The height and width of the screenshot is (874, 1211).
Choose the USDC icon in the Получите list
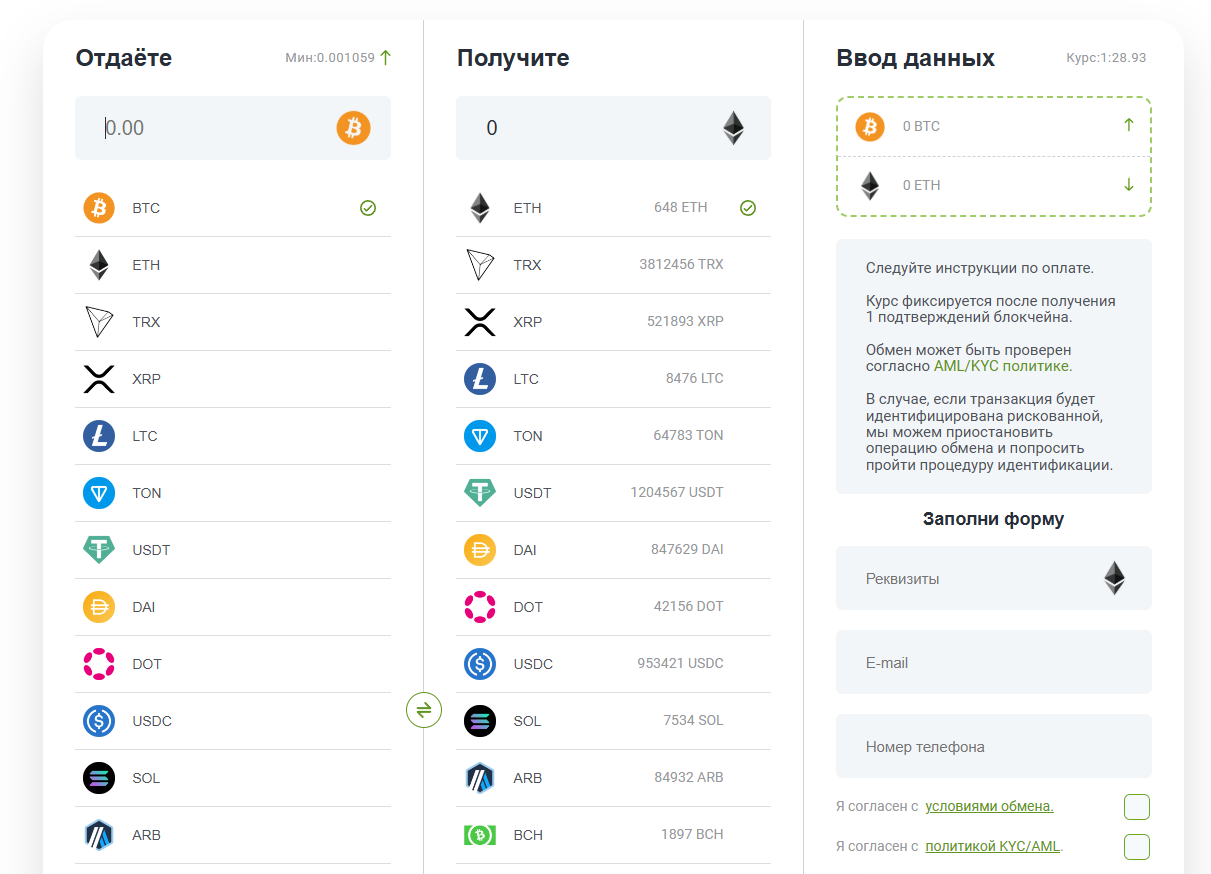[x=480, y=664]
